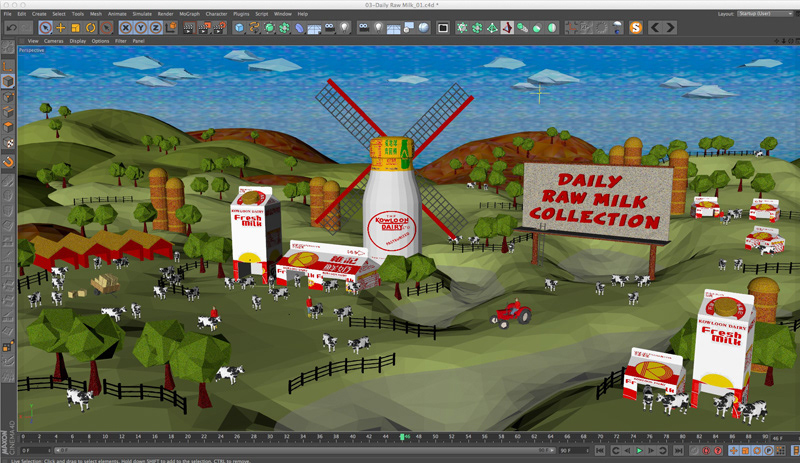800x463 pixels.
Task: Open the Character menu
Action: 216,14
